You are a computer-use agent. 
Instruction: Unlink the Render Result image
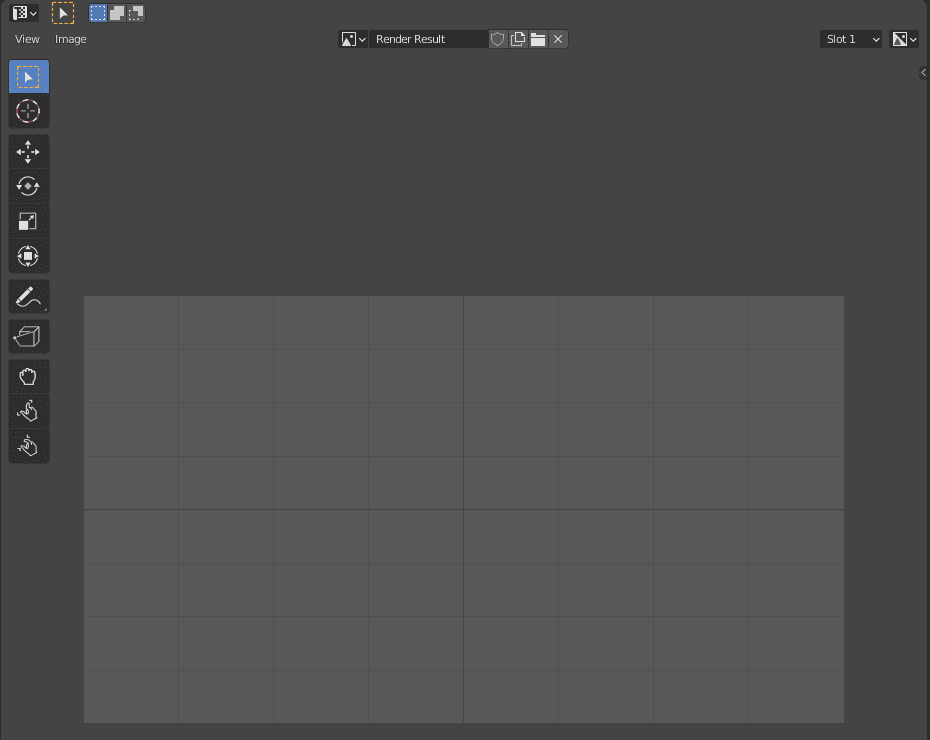click(x=557, y=39)
